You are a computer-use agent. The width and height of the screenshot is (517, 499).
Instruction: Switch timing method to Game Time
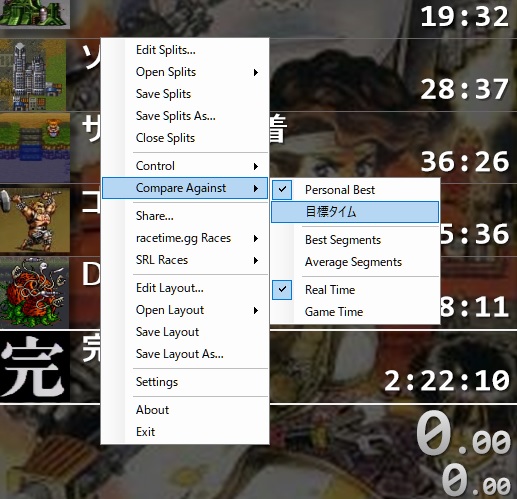(x=355, y=312)
